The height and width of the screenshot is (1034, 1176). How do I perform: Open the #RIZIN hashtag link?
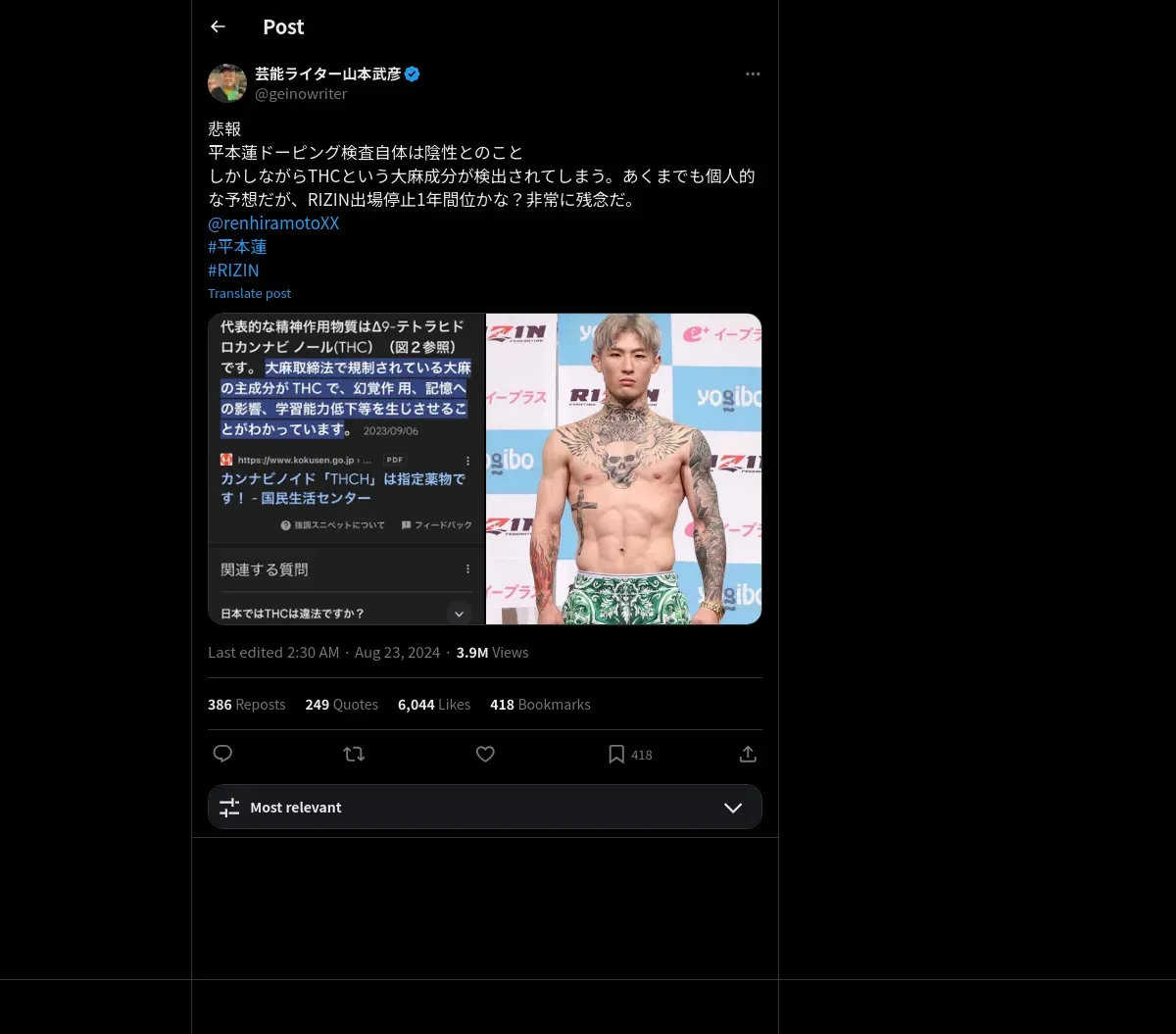tap(233, 270)
